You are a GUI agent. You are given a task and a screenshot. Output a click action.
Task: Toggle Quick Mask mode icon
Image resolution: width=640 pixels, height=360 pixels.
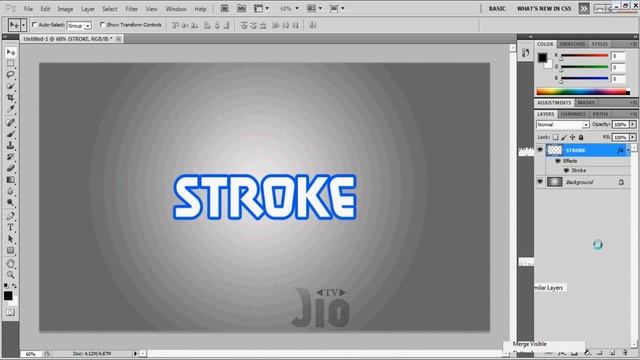pyautogui.click(x=11, y=312)
